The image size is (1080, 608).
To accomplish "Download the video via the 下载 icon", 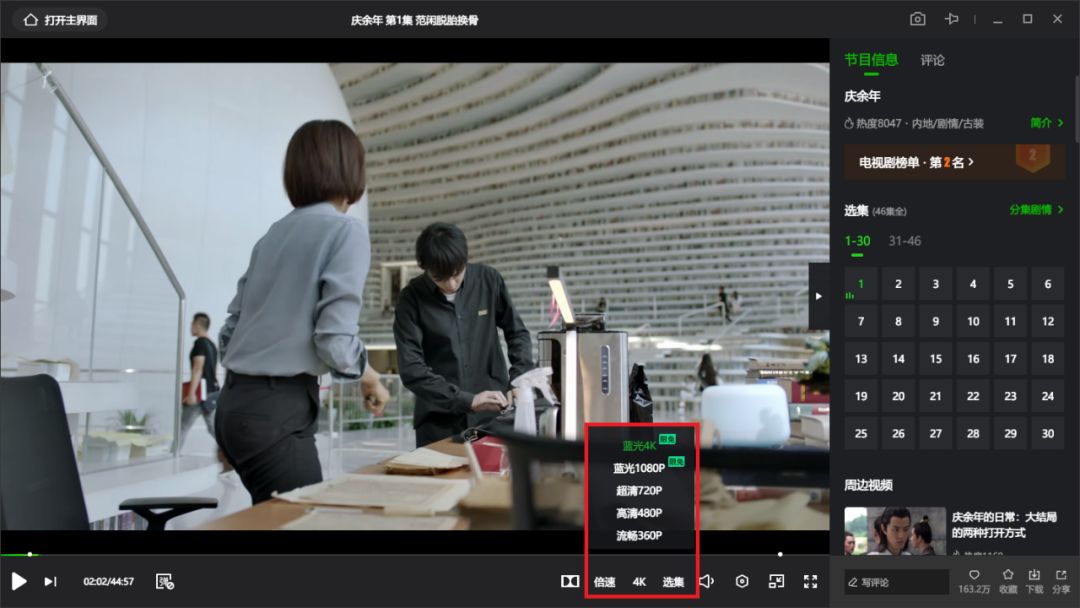I will point(1034,578).
